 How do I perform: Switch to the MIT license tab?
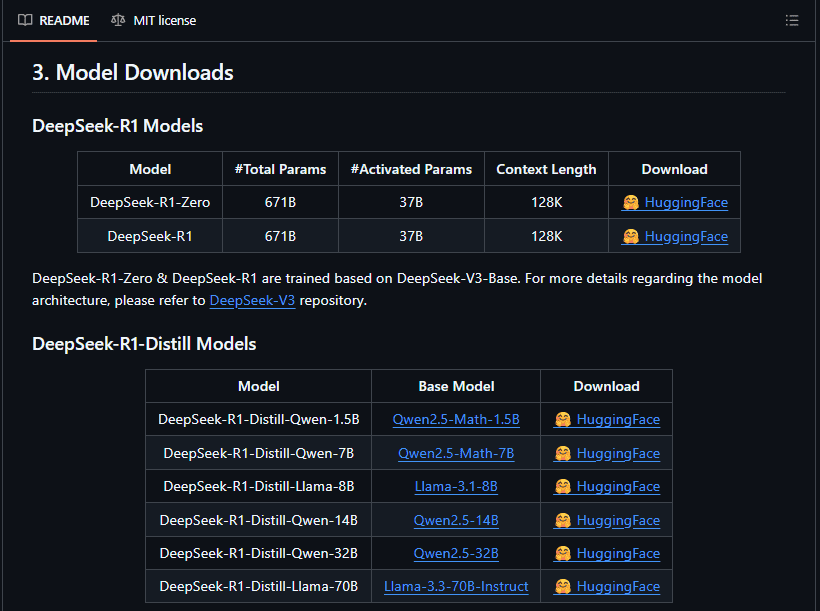(154, 20)
